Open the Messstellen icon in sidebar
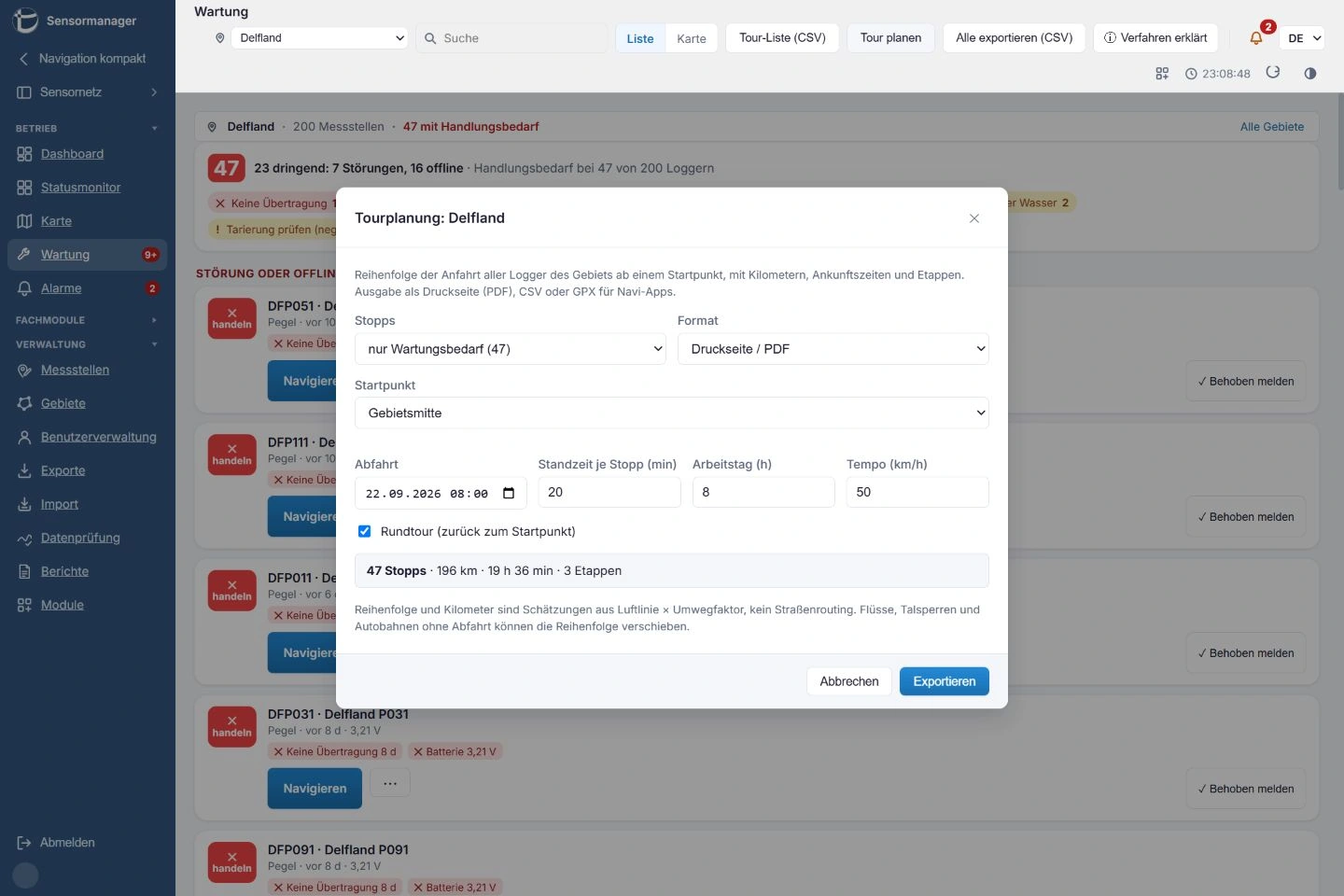Viewport: 1344px width, 896px height. 24,370
